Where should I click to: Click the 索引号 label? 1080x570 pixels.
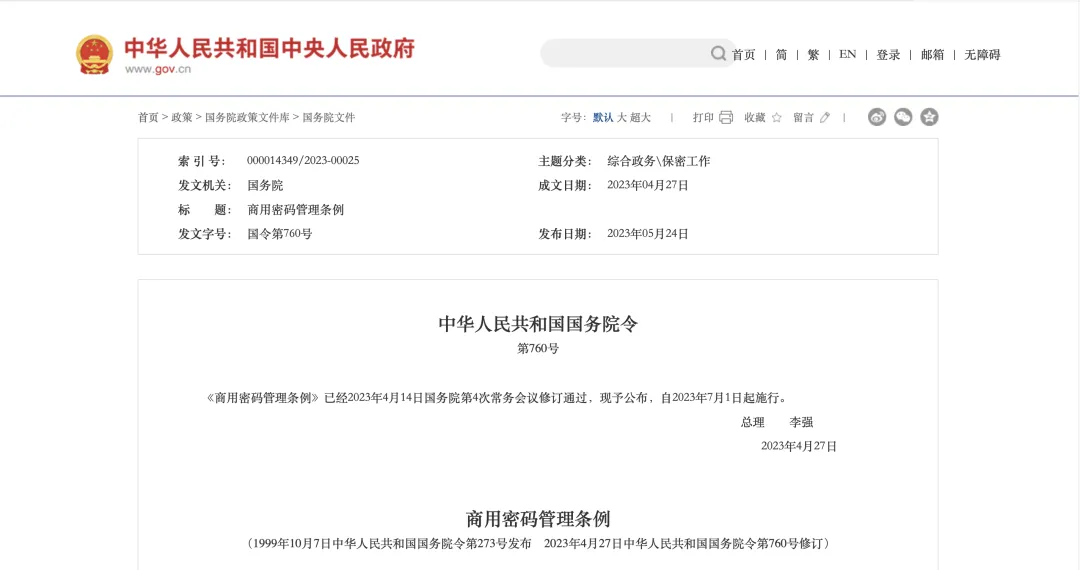coord(202,161)
